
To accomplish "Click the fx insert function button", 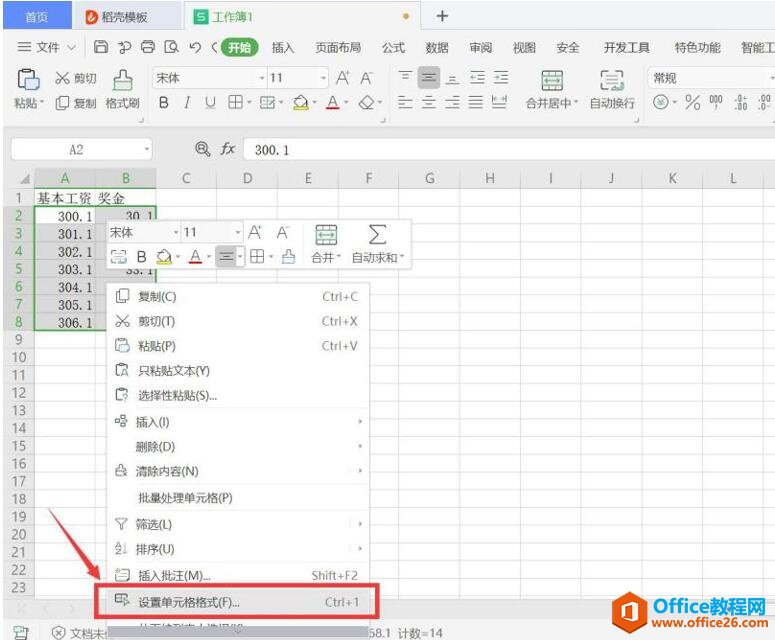I will point(227,149).
